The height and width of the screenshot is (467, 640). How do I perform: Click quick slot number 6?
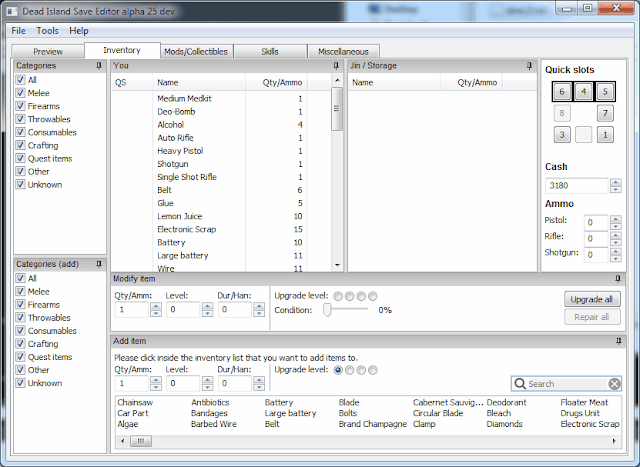(562, 91)
